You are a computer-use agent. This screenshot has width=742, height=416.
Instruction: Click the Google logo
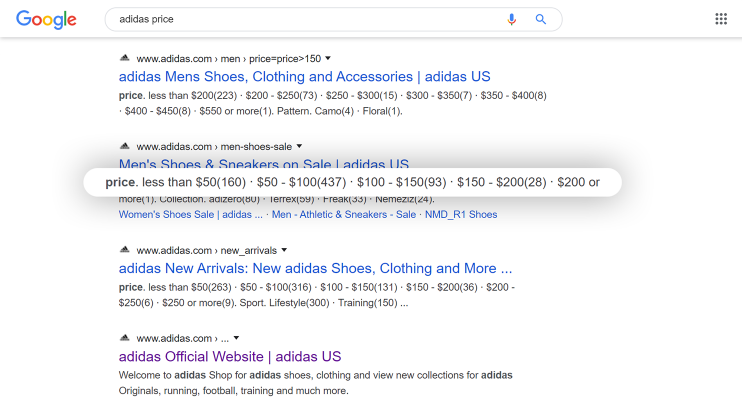[x=46, y=19]
